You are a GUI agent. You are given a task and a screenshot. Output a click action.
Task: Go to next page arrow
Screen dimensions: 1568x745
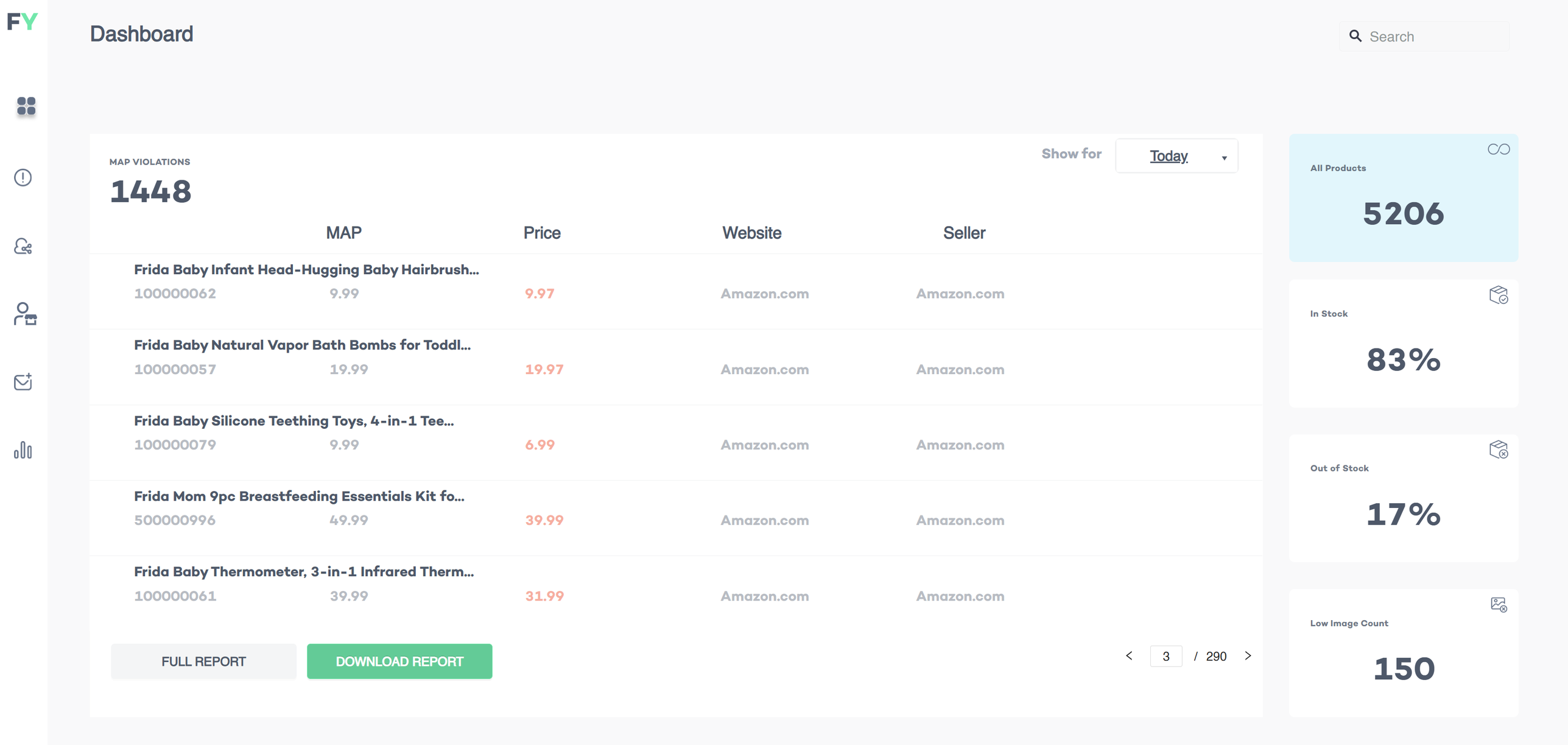tap(1248, 655)
